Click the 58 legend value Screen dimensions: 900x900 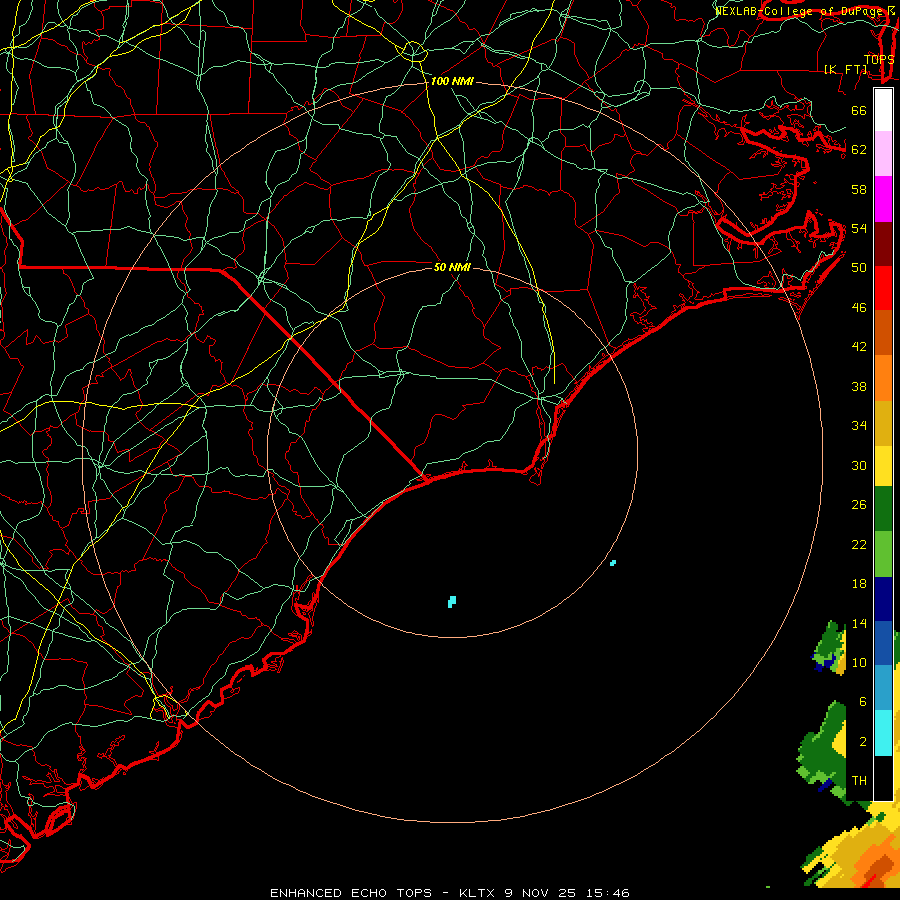click(859, 189)
